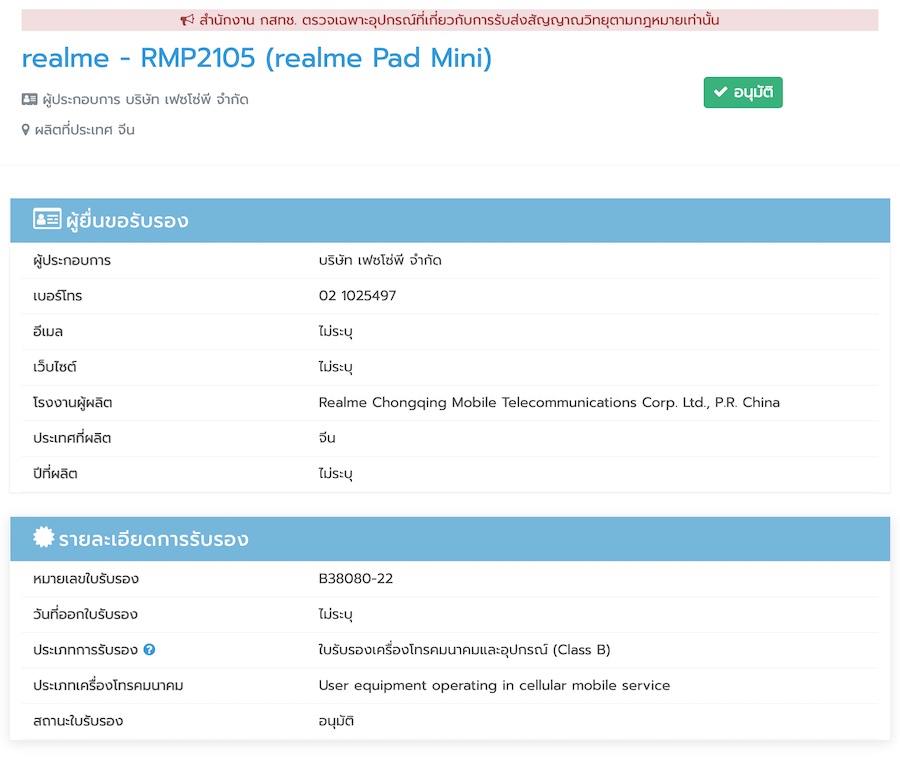Click the certificate icon in รายละเอียดการรับรอง header
The height and width of the screenshot is (759, 900).
coord(44,538)
